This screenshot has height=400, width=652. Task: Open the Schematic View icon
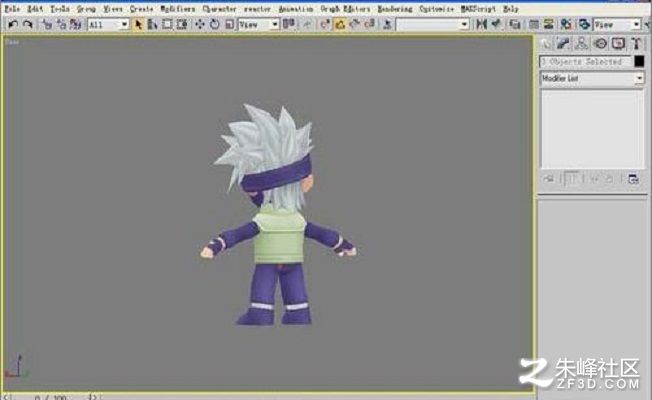[548, 25]
